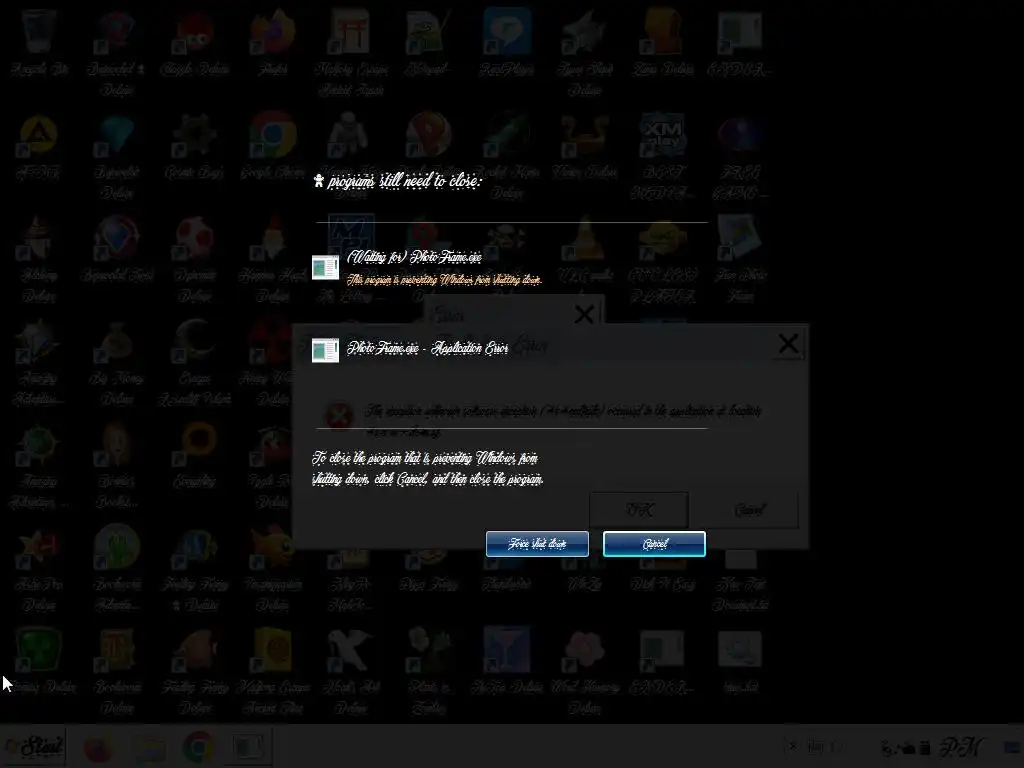Click '(Waiting for) PhotoFrame.exe' text
The width and height of the screenshot is (1024, 768).
(x=414, y=257)
